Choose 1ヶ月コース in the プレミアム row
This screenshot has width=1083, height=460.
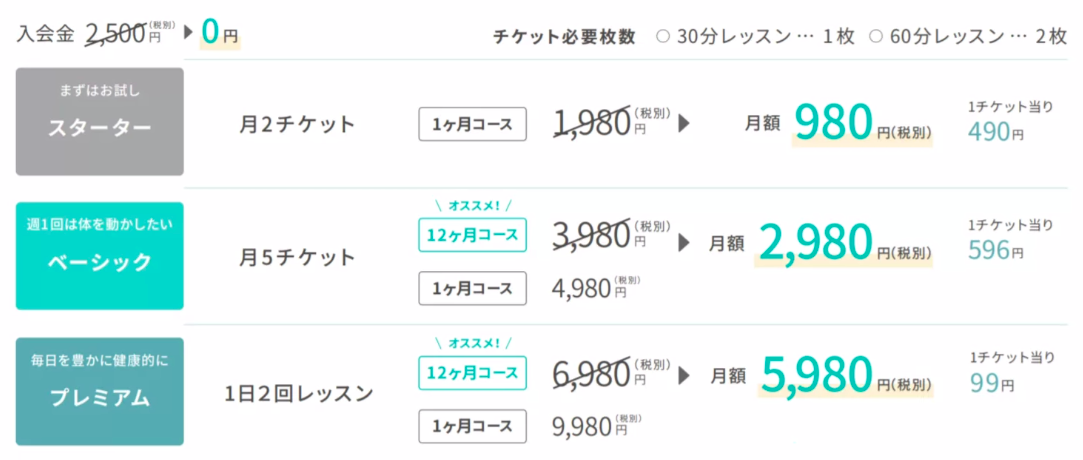(x=472, y=426)
